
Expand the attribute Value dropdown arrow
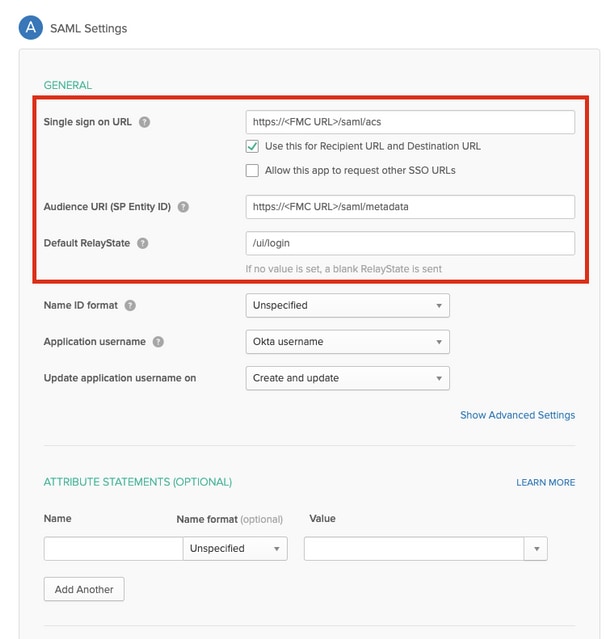(537, 549)
